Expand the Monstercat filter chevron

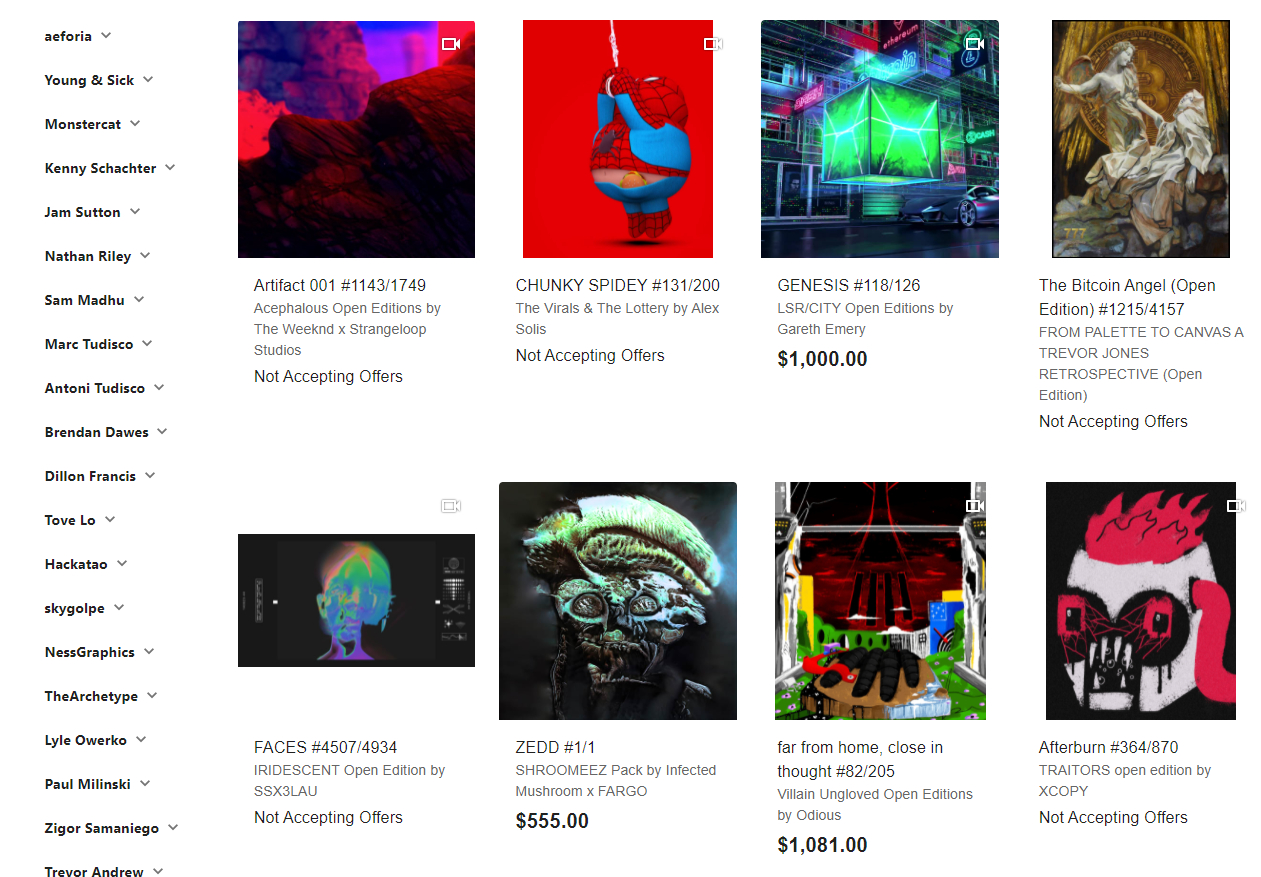(135, 123)
